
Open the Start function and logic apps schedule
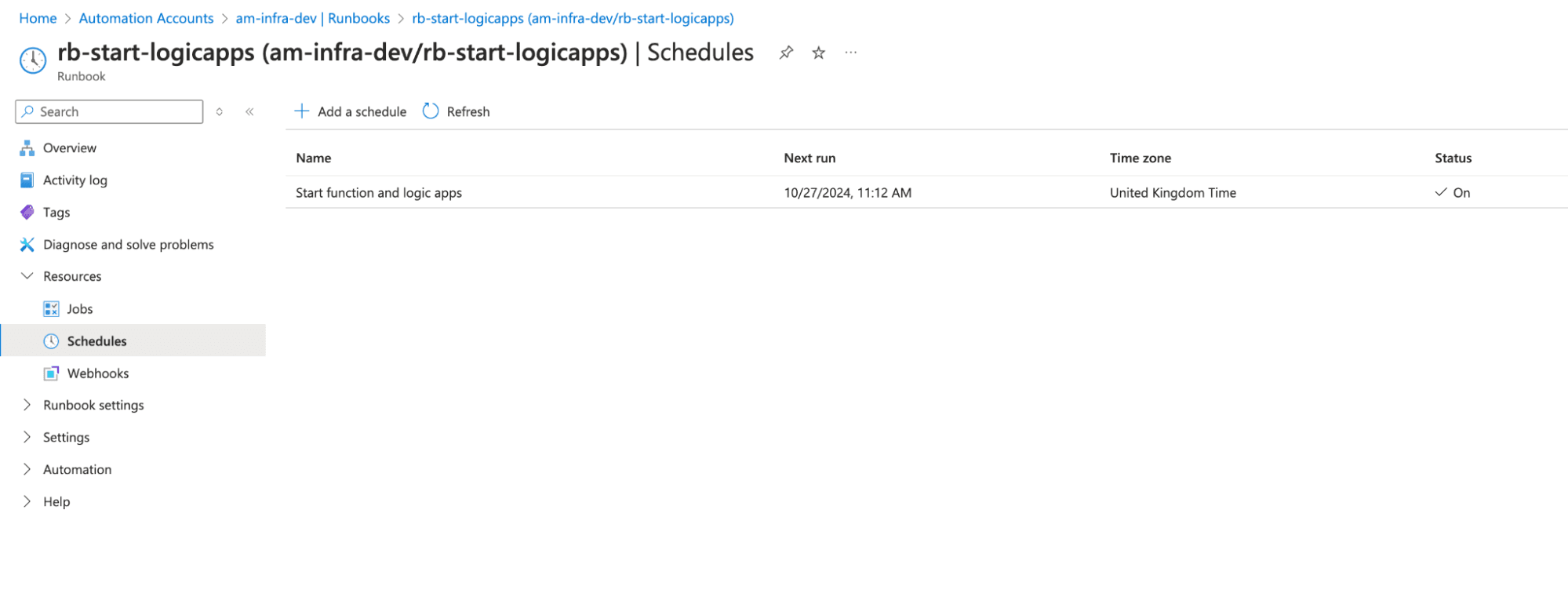[379, 193]
